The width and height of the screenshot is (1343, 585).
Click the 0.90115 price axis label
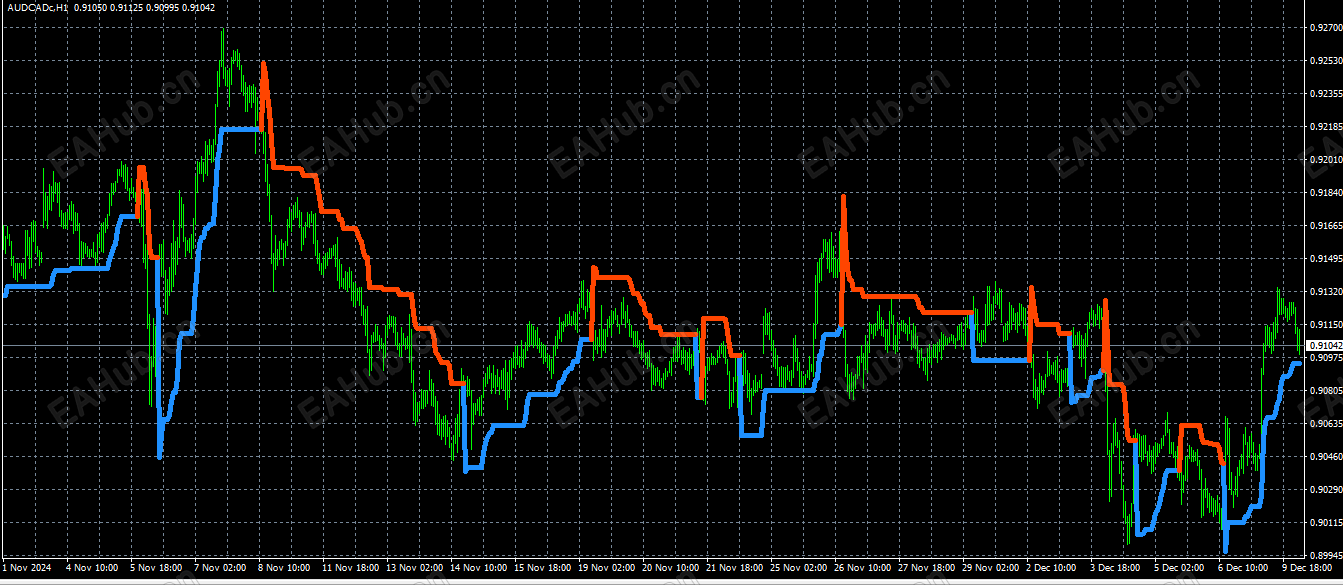pyautogui.click(x=1325, y=522)
